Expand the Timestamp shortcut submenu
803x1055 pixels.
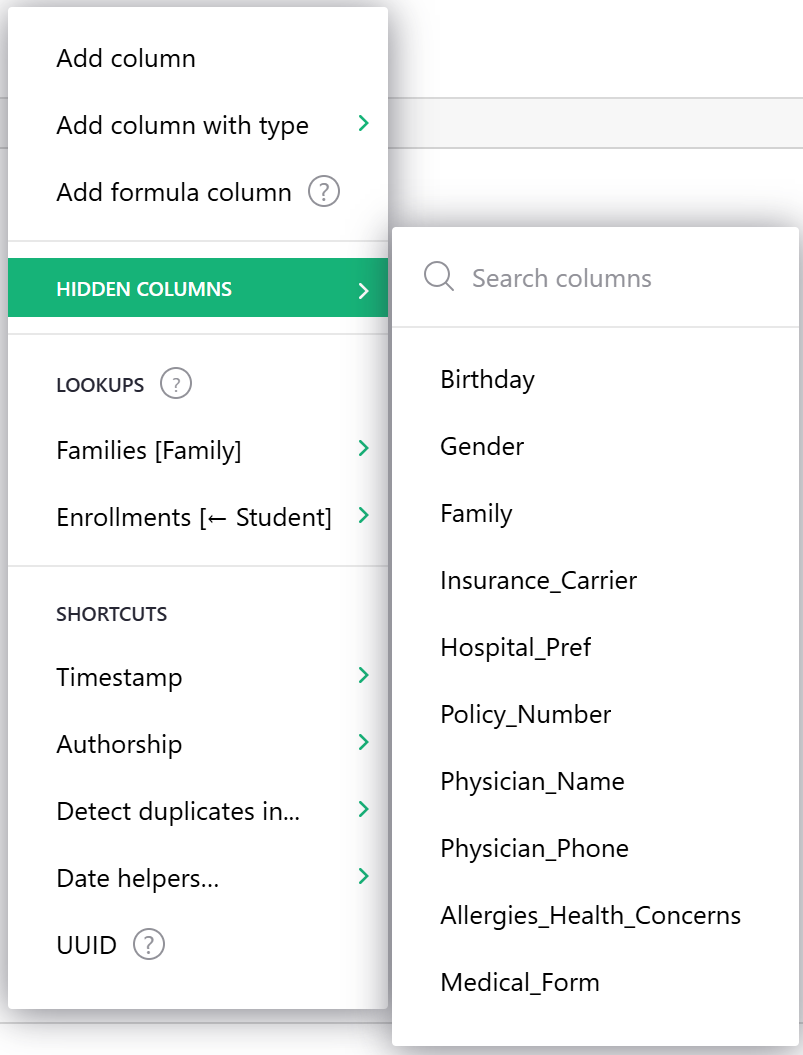point(363,676)
